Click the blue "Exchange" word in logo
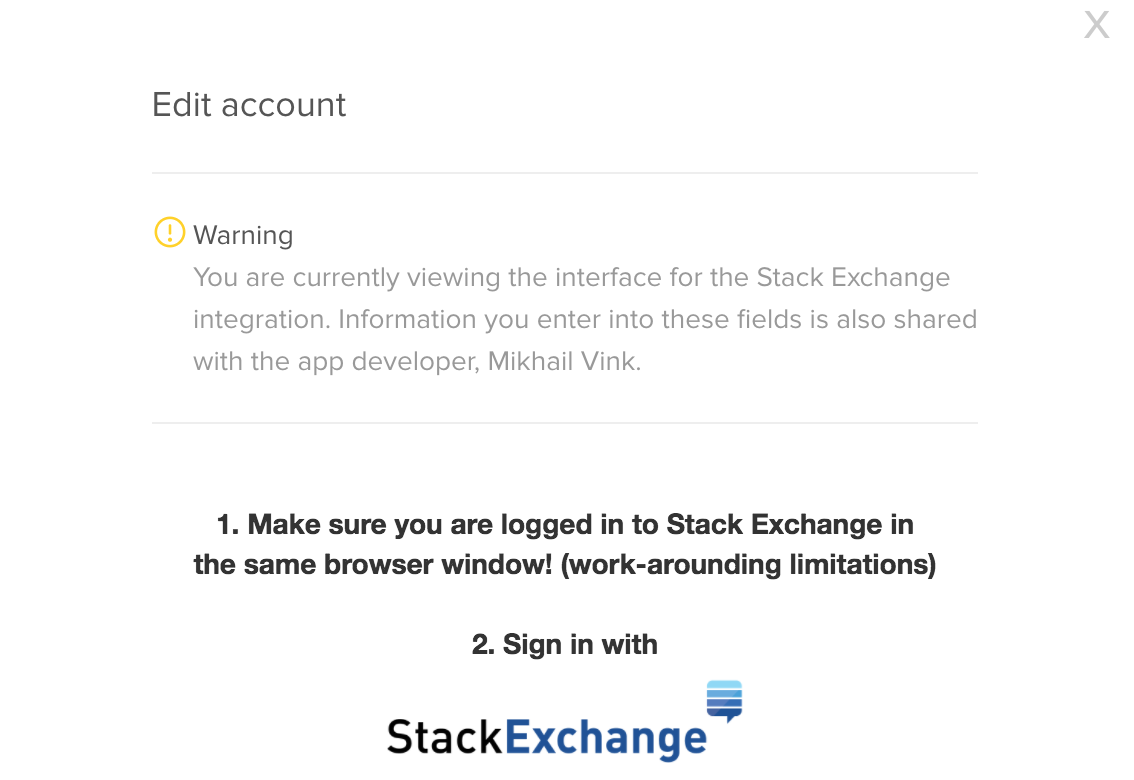This screenshot has width=1134, height=780. click(x=606, y=740)
